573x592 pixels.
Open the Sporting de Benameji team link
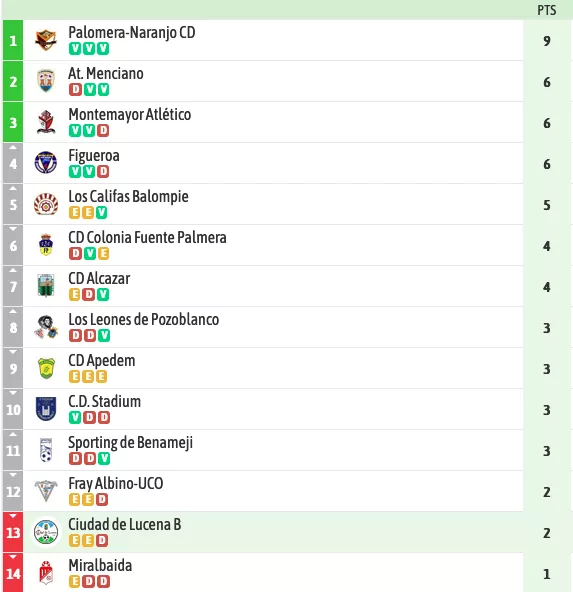pyautogui.click(x=130, y=442)
